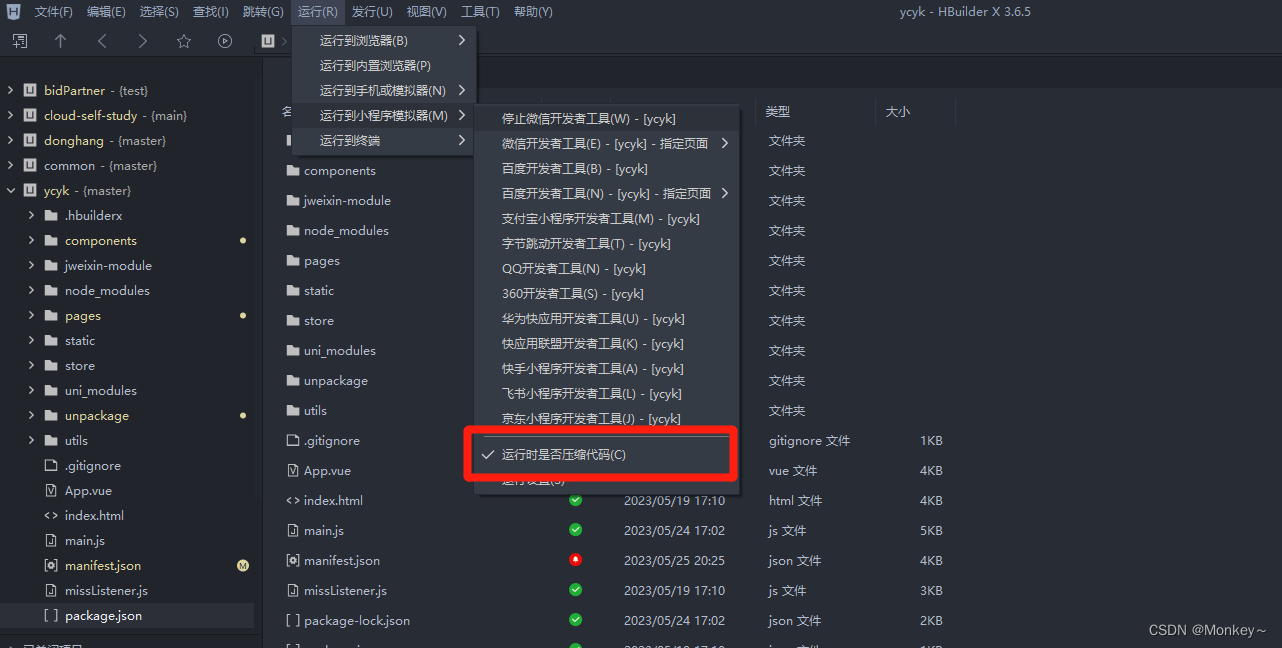Expand the .hbuilderx folder in tree
This screenshot has width=1282, height=648.
point(31,215)
